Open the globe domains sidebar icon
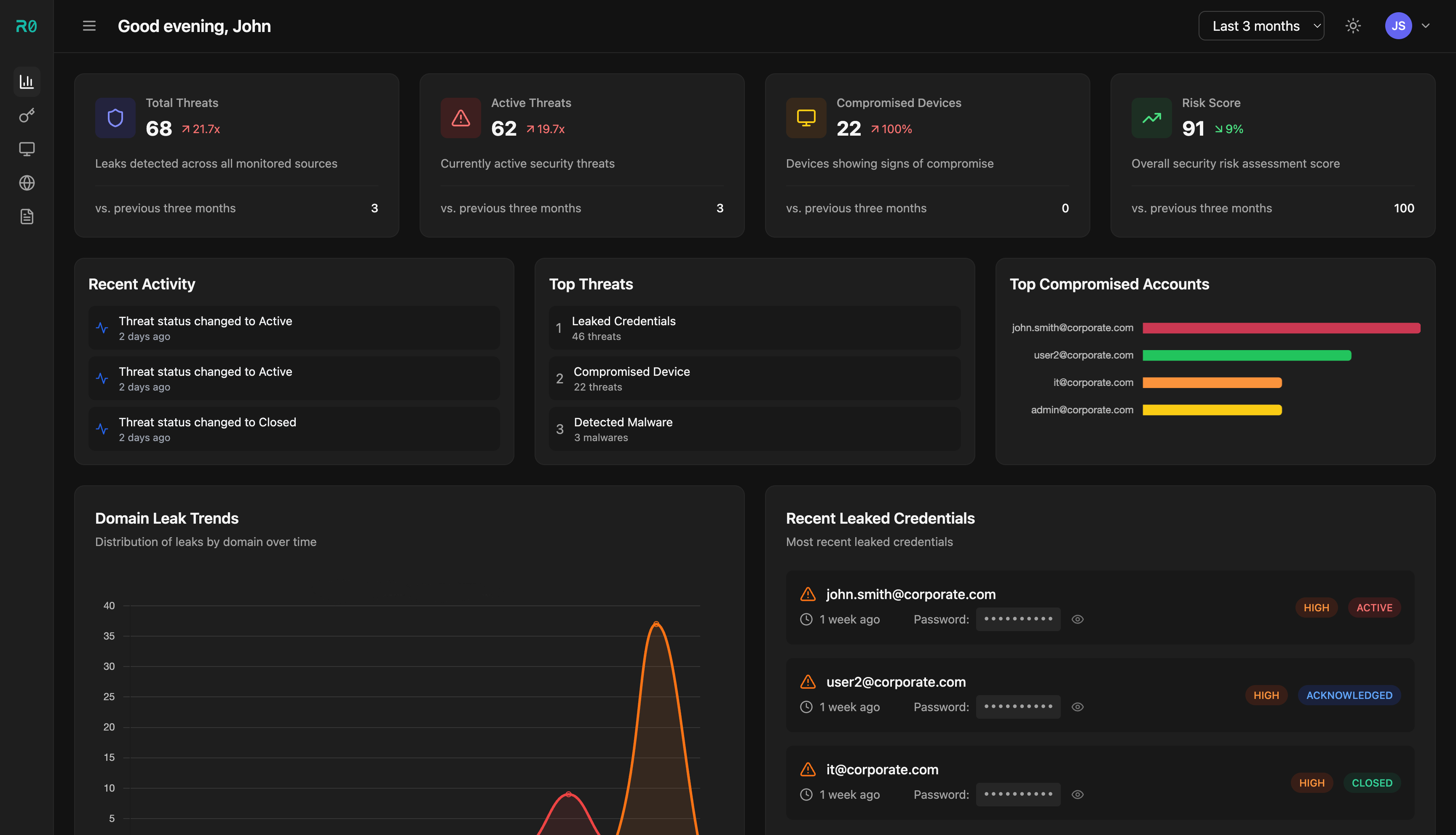Image resolution: width=1456 pixels, height=835 pixels. coord(27,183)
